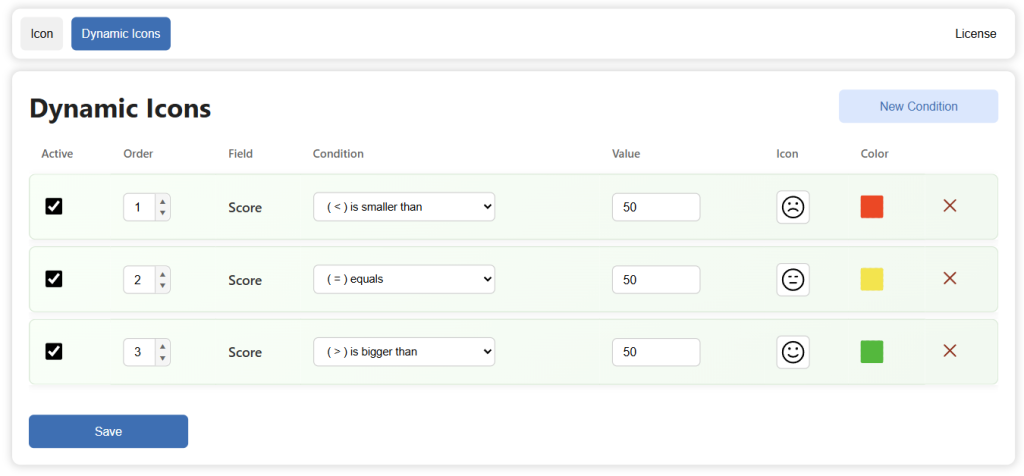The height and width of the screenshot is (476, 1024).
Task: Delete the 'is bigger than' condition row
Action: click(950, 351)
